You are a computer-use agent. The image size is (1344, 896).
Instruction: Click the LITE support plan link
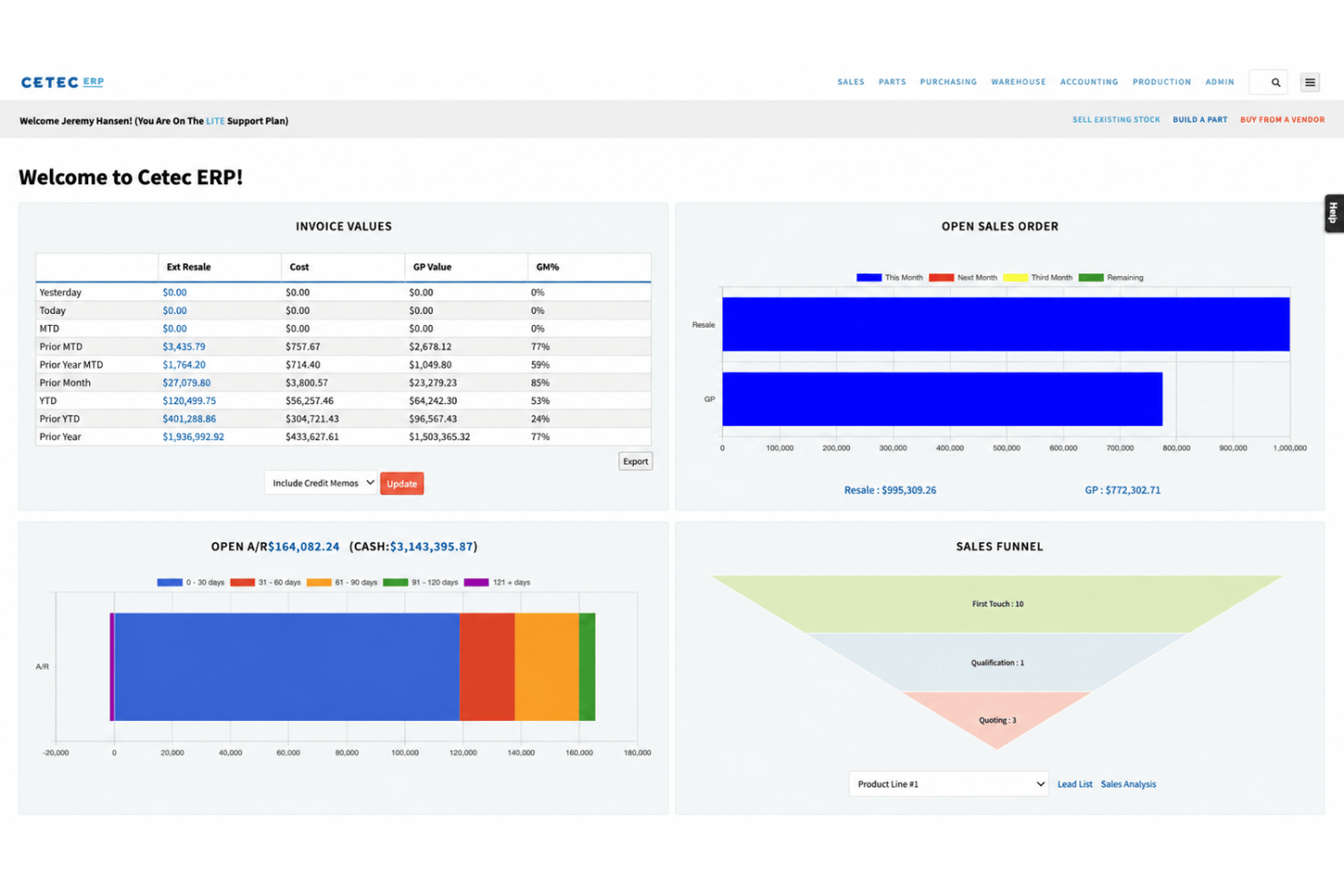click(215, 121)
